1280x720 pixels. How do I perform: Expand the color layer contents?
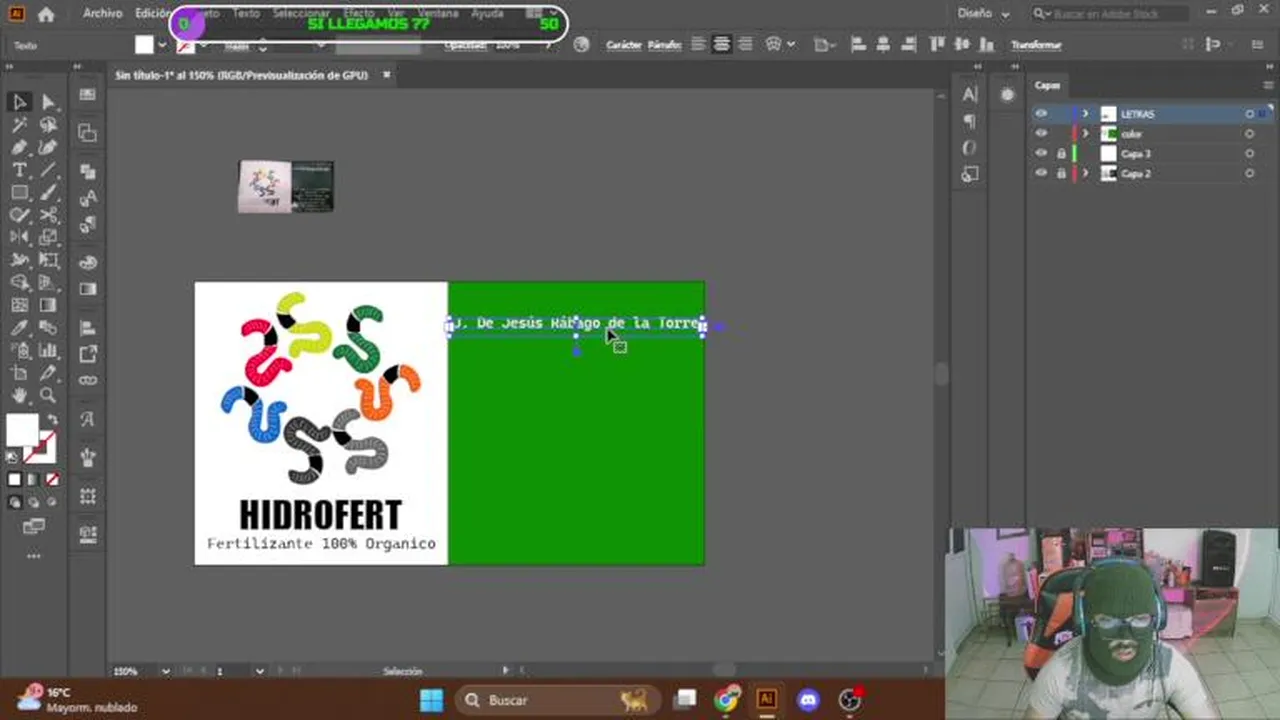[x=1086, y=134]
